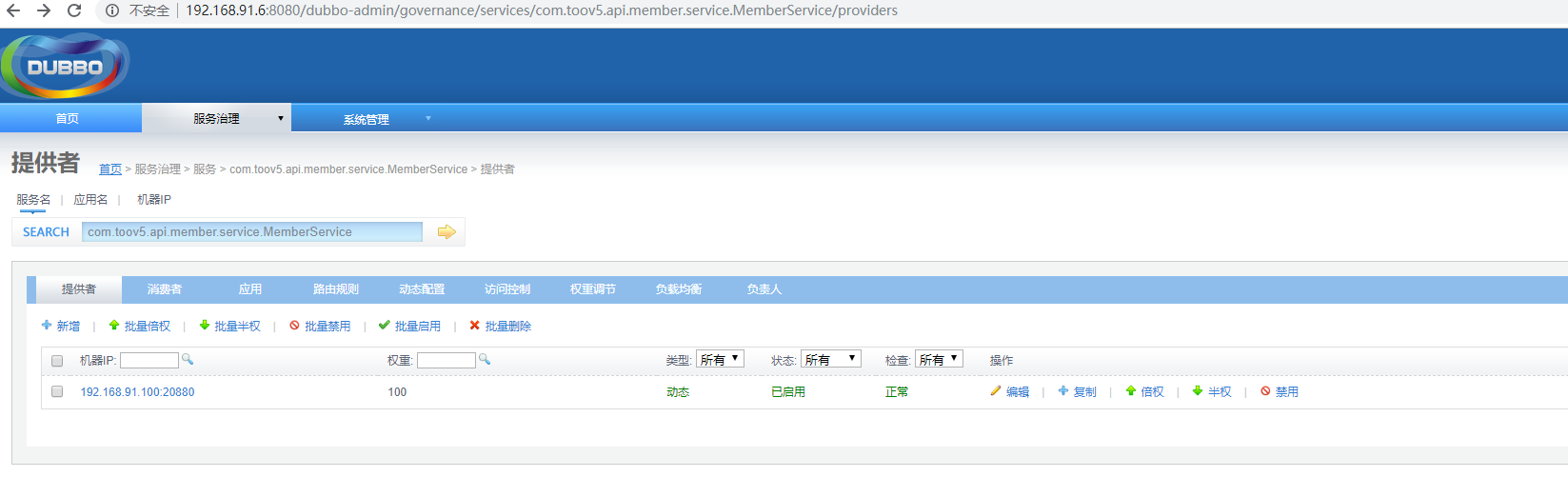The image size is (1568, 497).
Task: Click the 编辑 link text in row
Action: [1018, 392]
